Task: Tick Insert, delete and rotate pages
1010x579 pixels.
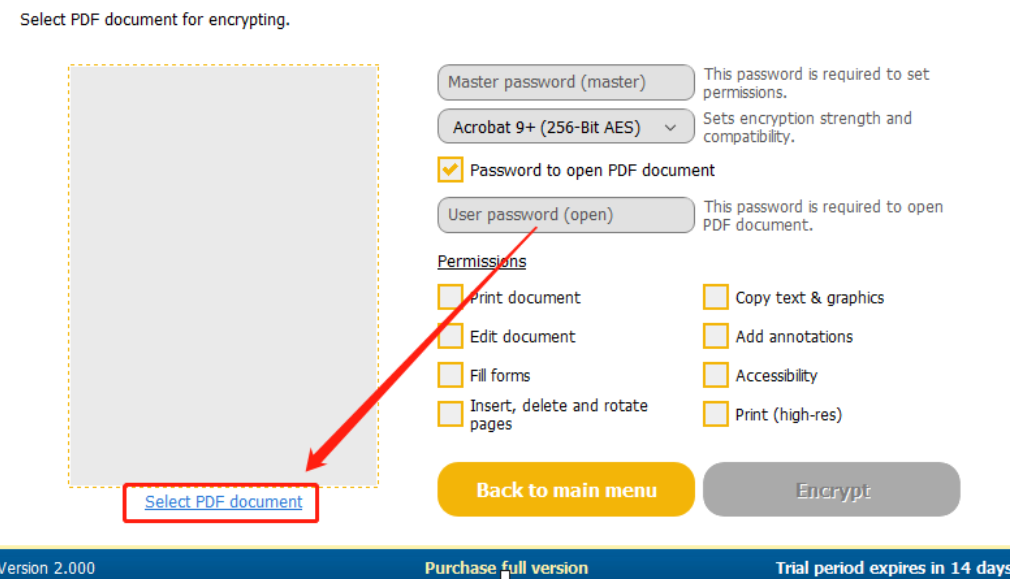Action: click(x=450, y=414)
